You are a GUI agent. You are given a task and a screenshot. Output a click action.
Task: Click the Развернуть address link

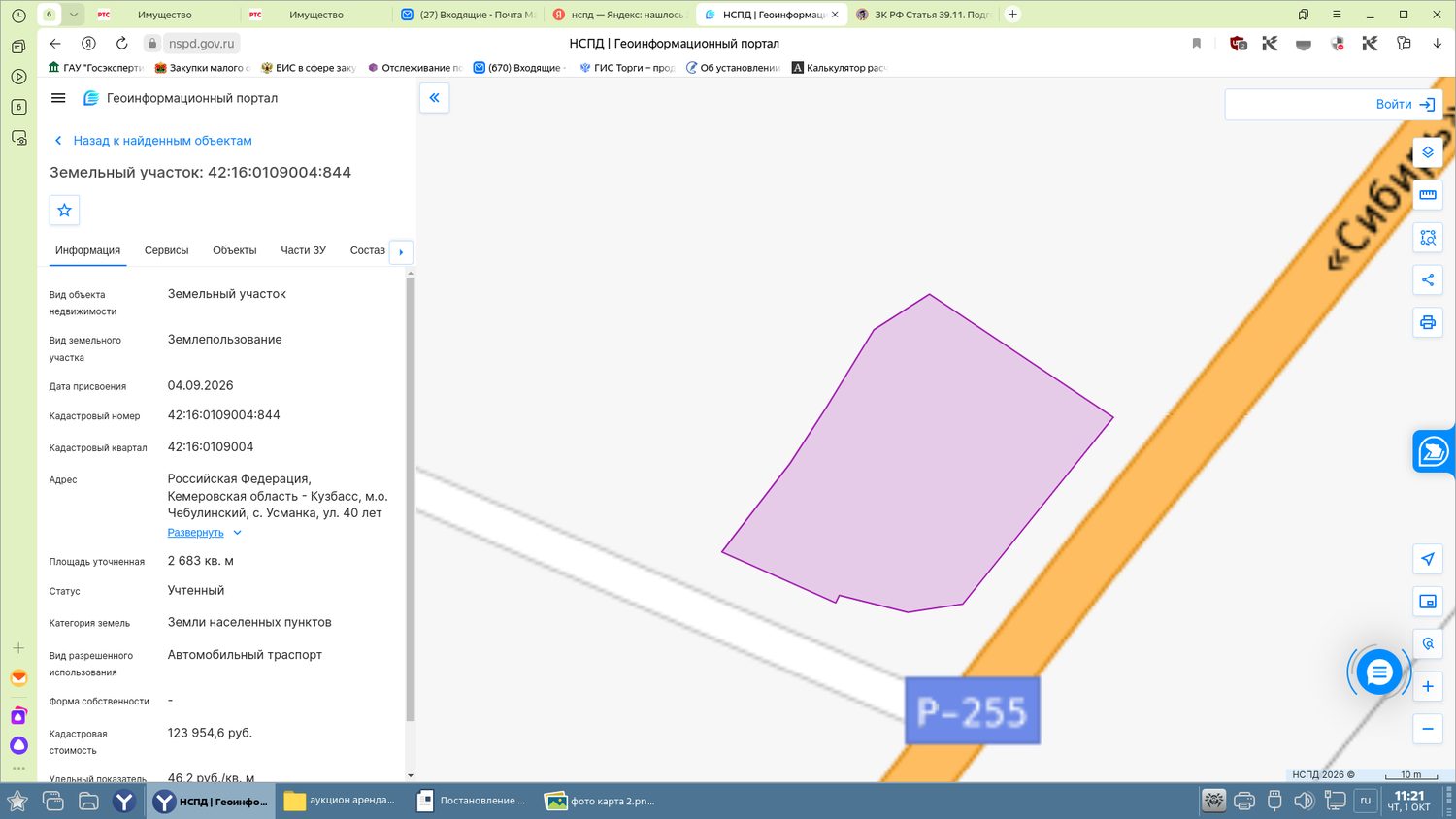pos(195,533)
